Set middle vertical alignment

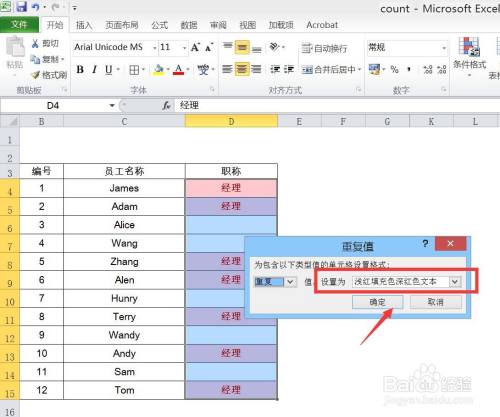[242, 47]
